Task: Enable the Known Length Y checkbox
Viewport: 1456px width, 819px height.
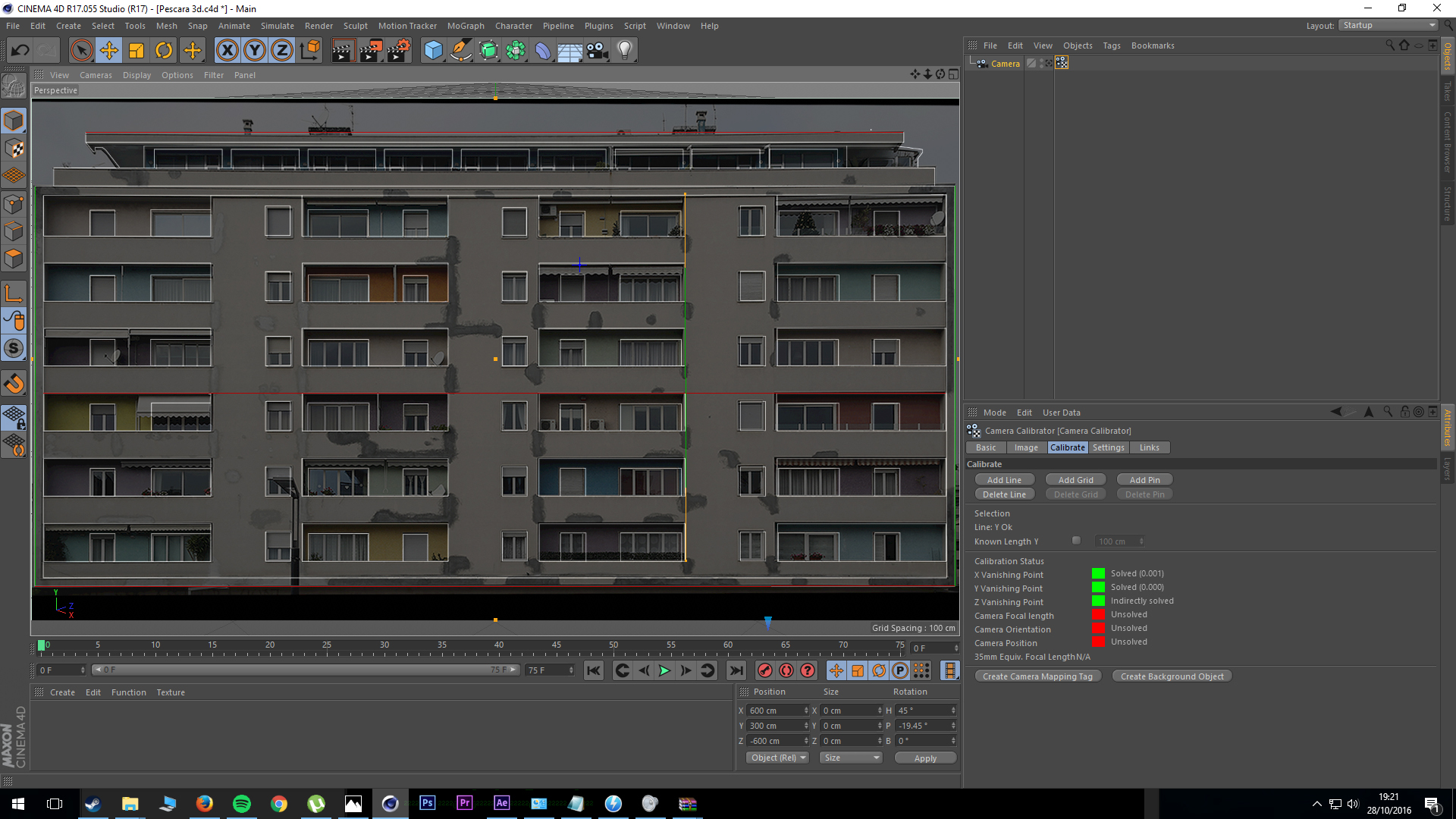Action: (1076, 541)
